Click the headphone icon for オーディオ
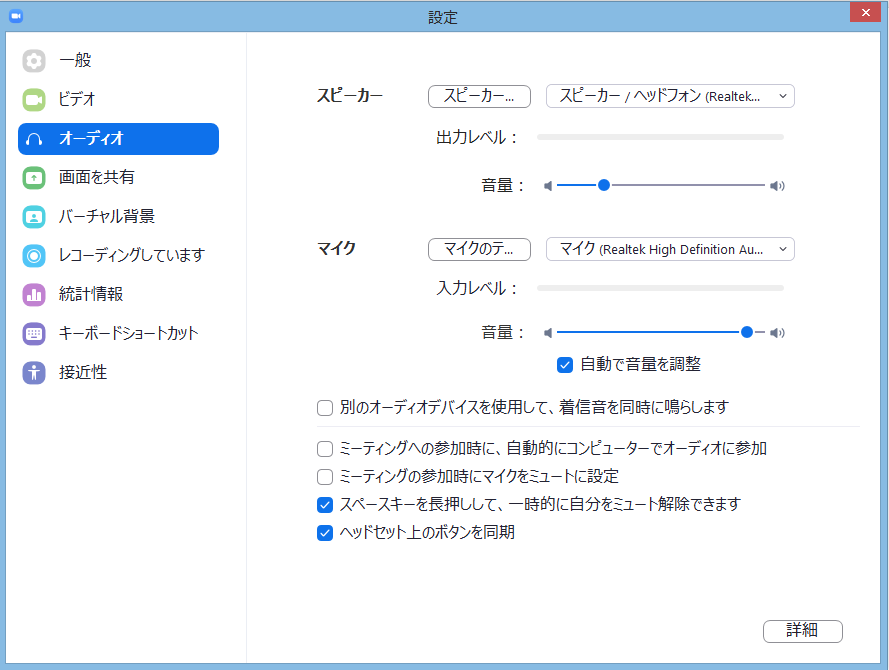Viewport: 889px width, 670px height. [x=34, y=139]
